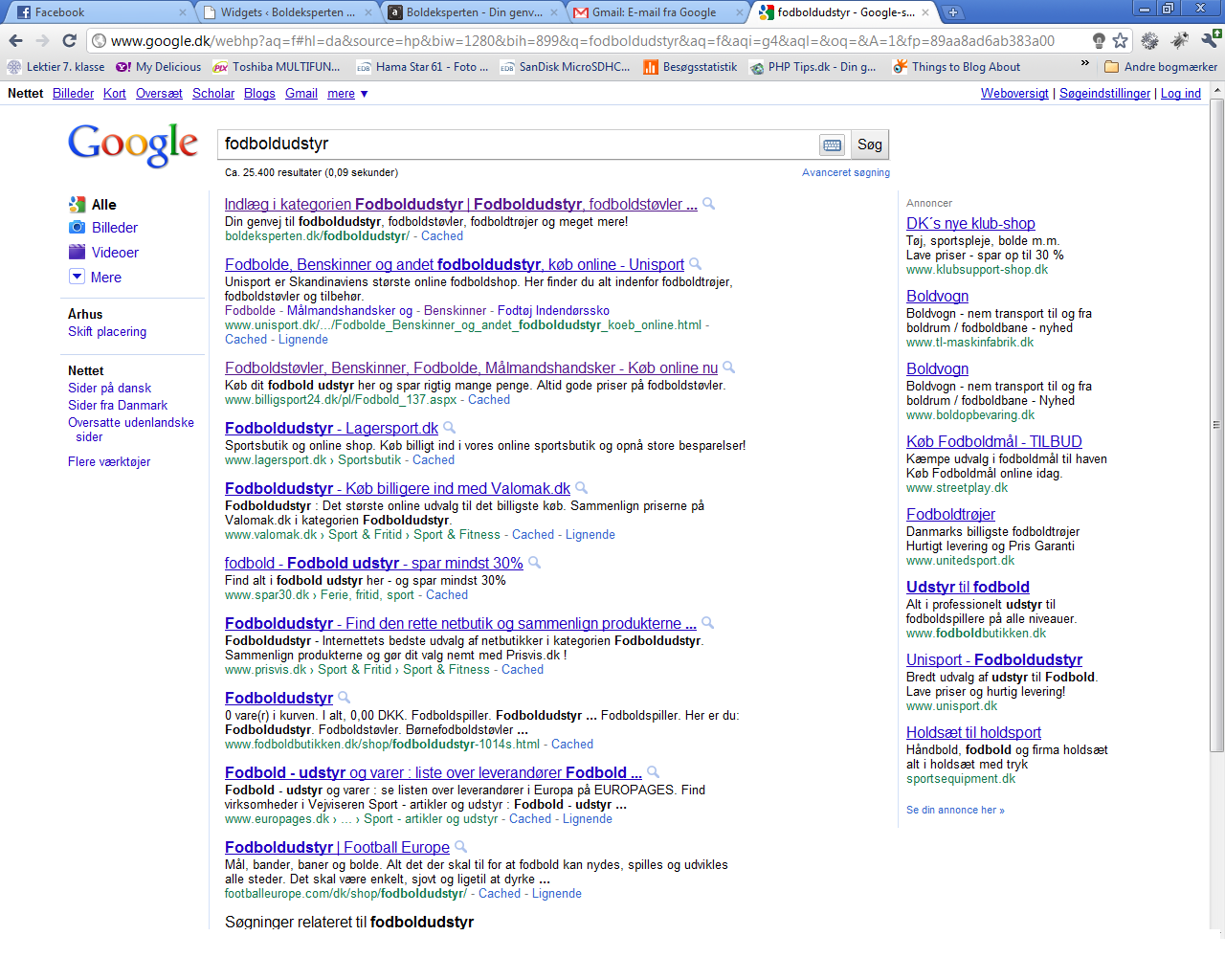The image size is (1225, 980).
Task: Click the browser forward arrow
Action: pos(42,40)
